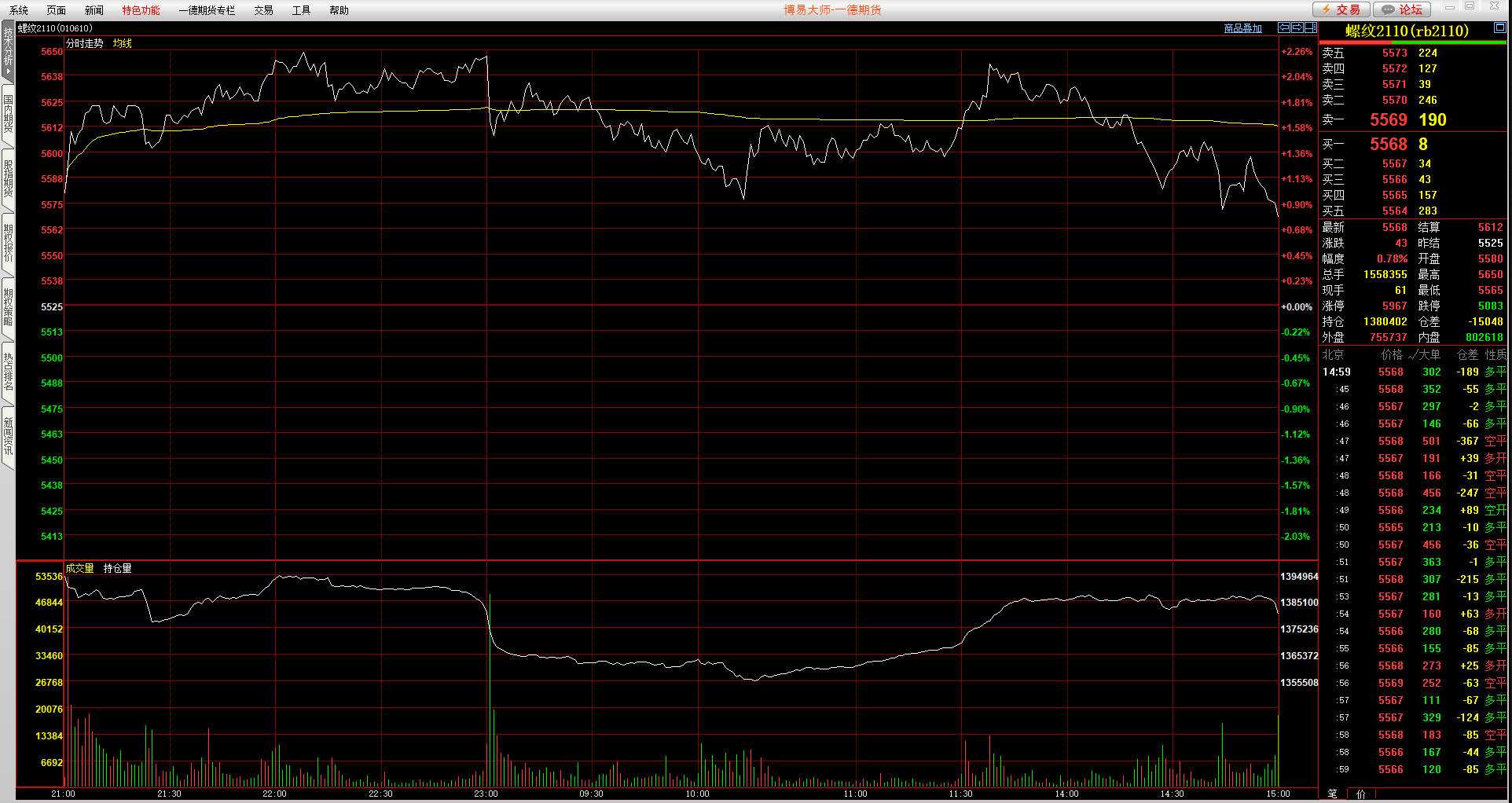The height and width of the screenshot is (803, 1512).
Task: Click the forward arrow navigation icon
Action: (1297, 27)
